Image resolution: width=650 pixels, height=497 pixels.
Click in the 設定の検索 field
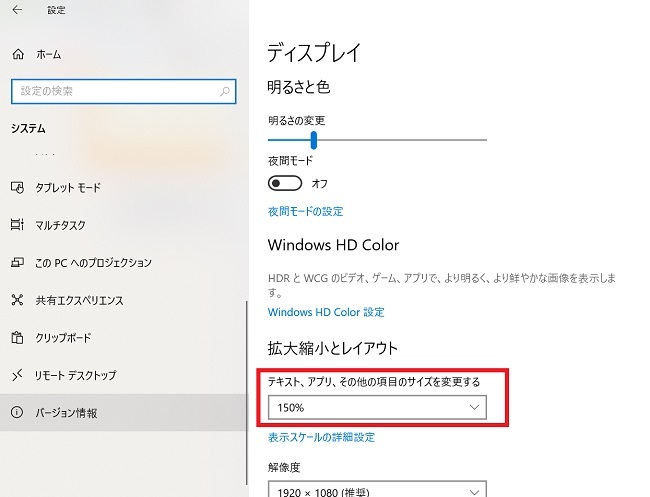pyautogui.click(x=124, y=91)
